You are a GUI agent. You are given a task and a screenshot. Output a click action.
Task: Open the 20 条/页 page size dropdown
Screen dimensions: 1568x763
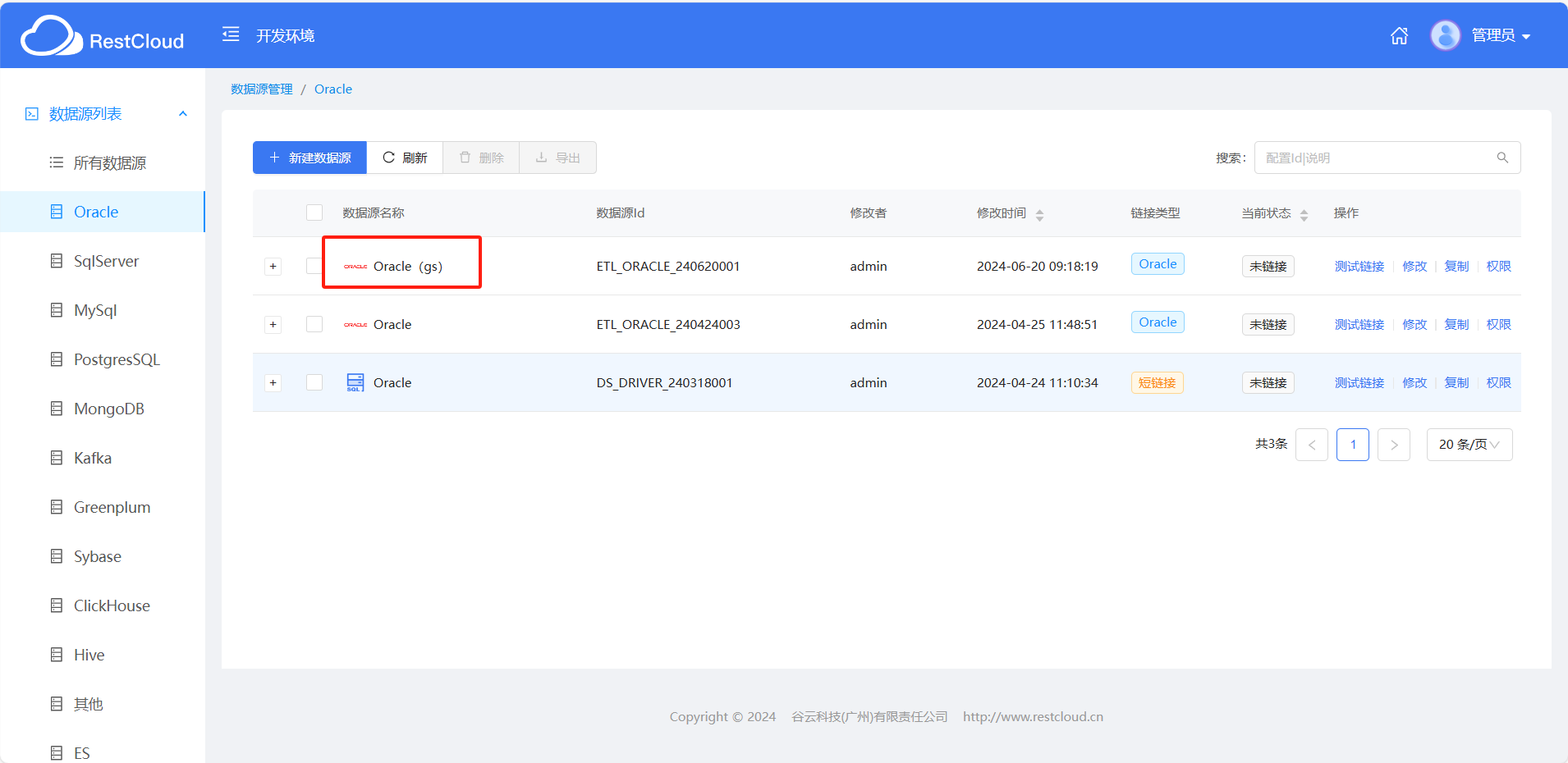click(1469, 445)
